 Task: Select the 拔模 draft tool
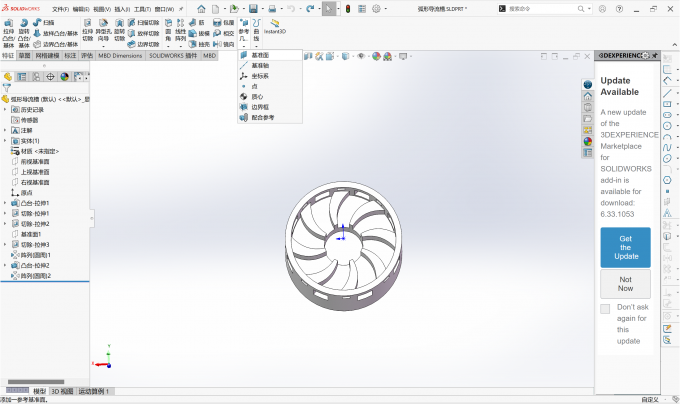[x=199, y=33]
